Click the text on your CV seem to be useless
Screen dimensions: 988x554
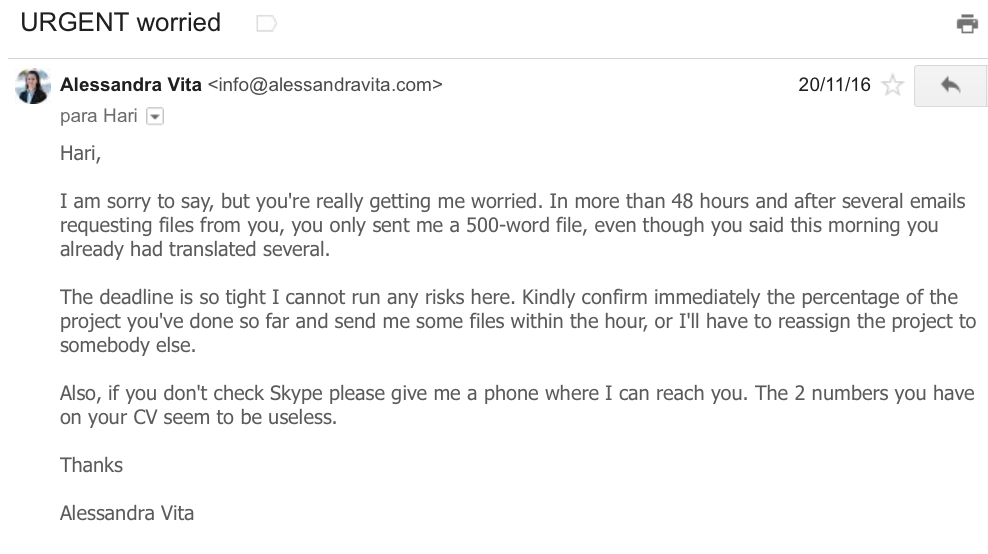198,417
